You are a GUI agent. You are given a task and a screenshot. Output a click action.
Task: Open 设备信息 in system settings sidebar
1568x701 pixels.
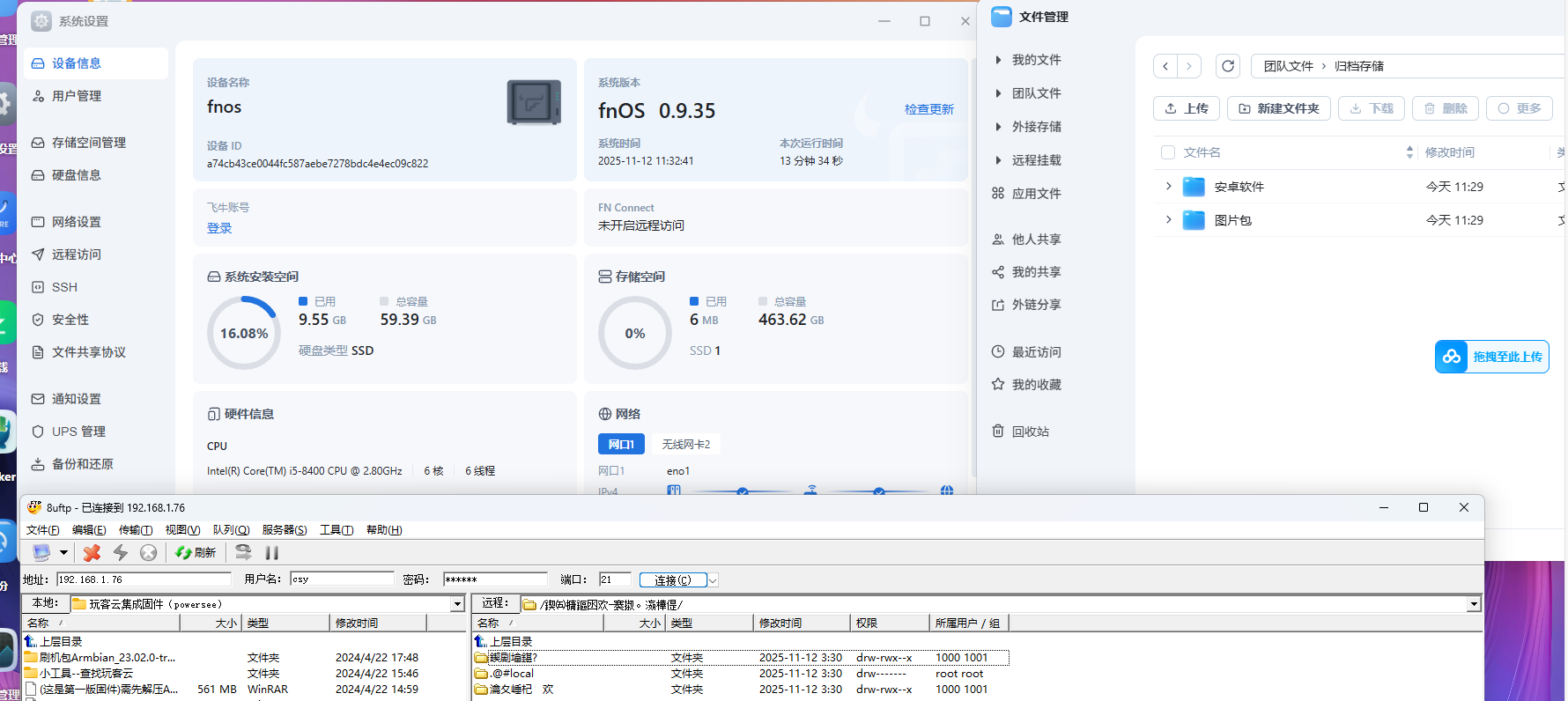96,63
